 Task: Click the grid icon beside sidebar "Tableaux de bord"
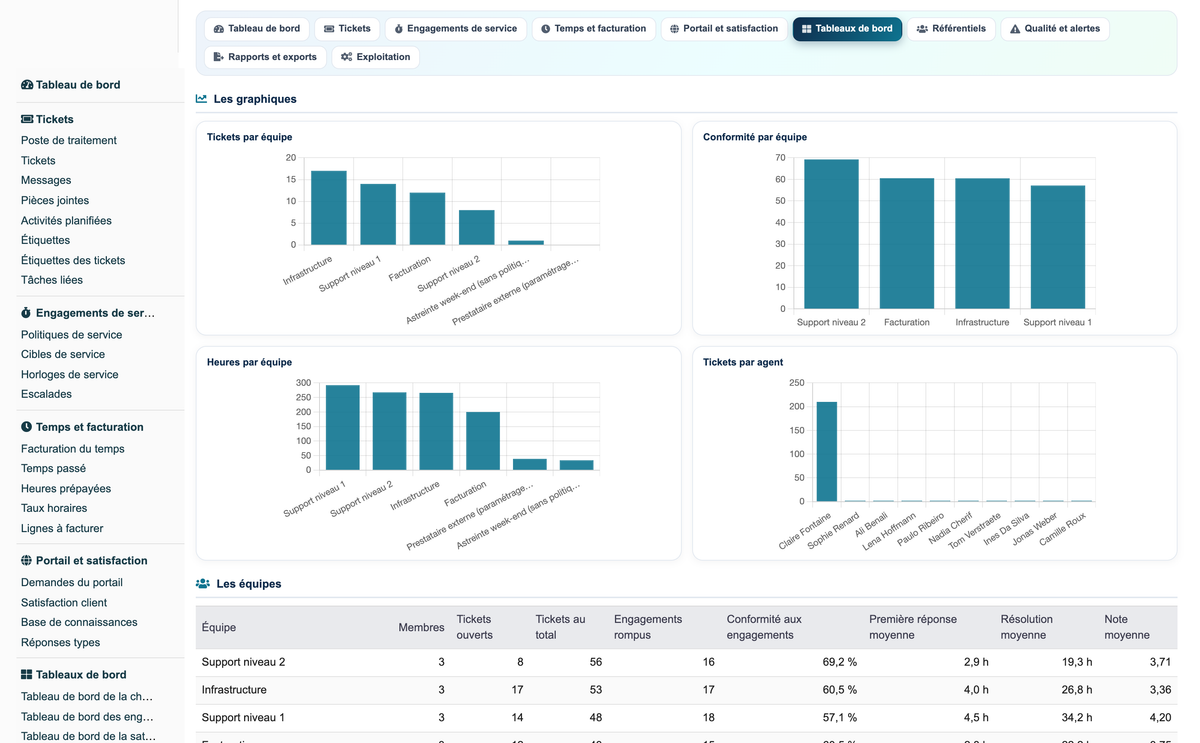27,675
